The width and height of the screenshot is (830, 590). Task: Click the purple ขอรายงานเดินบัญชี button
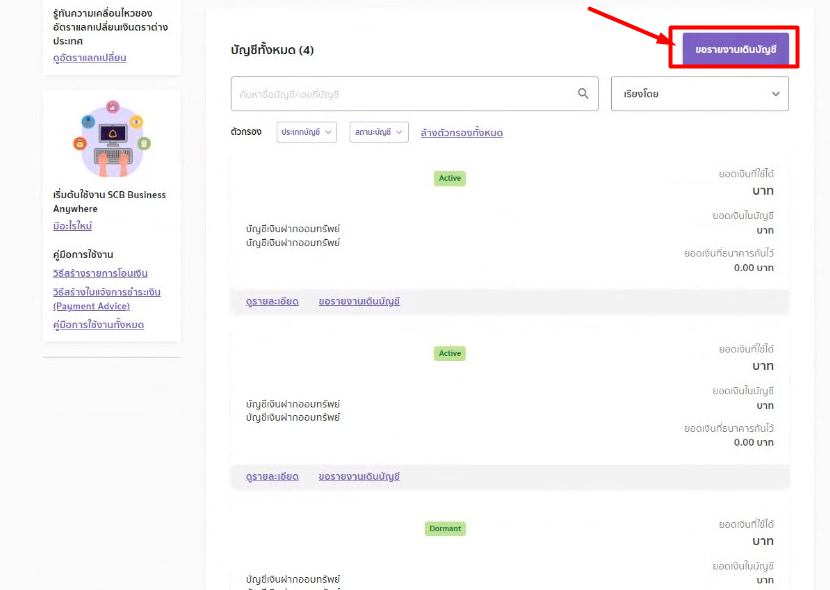(735, 49)
